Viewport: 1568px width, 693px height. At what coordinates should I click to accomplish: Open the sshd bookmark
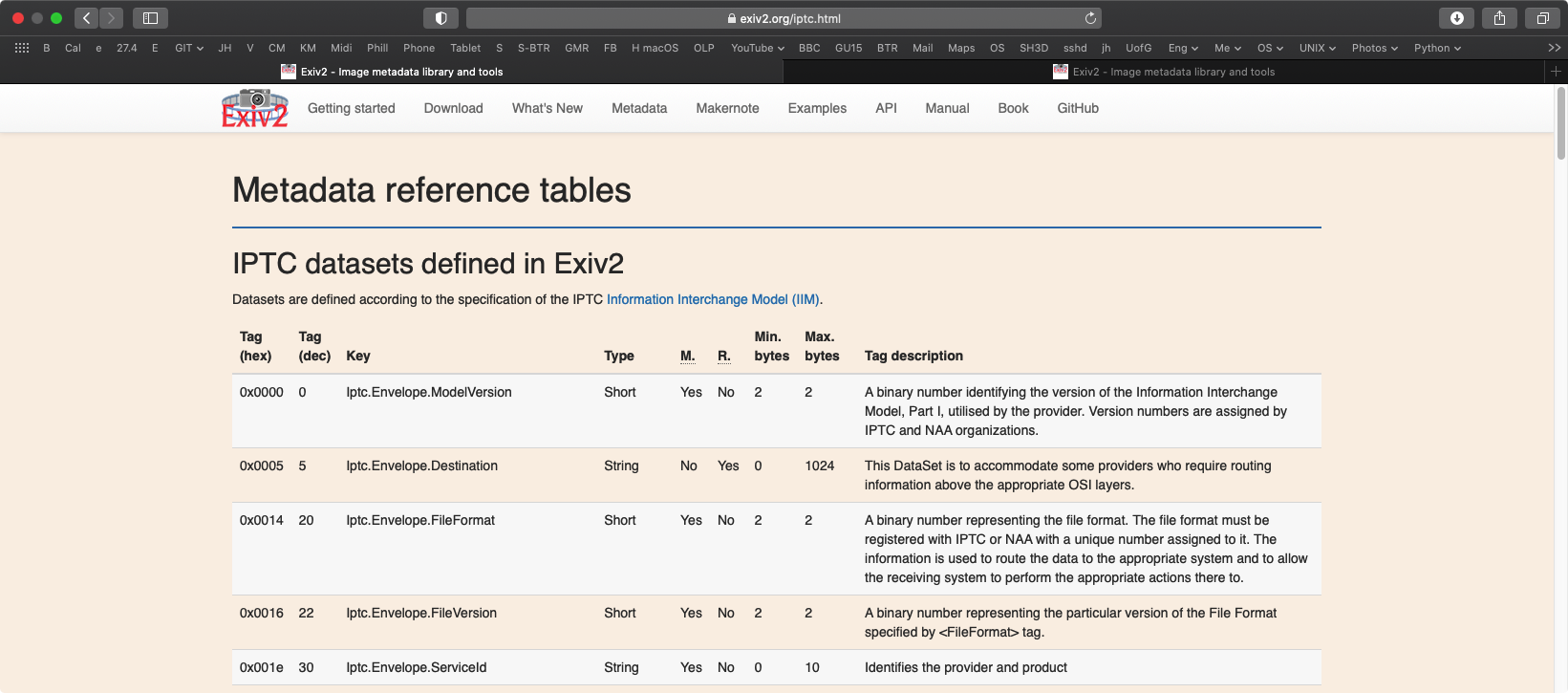pos(1075,48)
